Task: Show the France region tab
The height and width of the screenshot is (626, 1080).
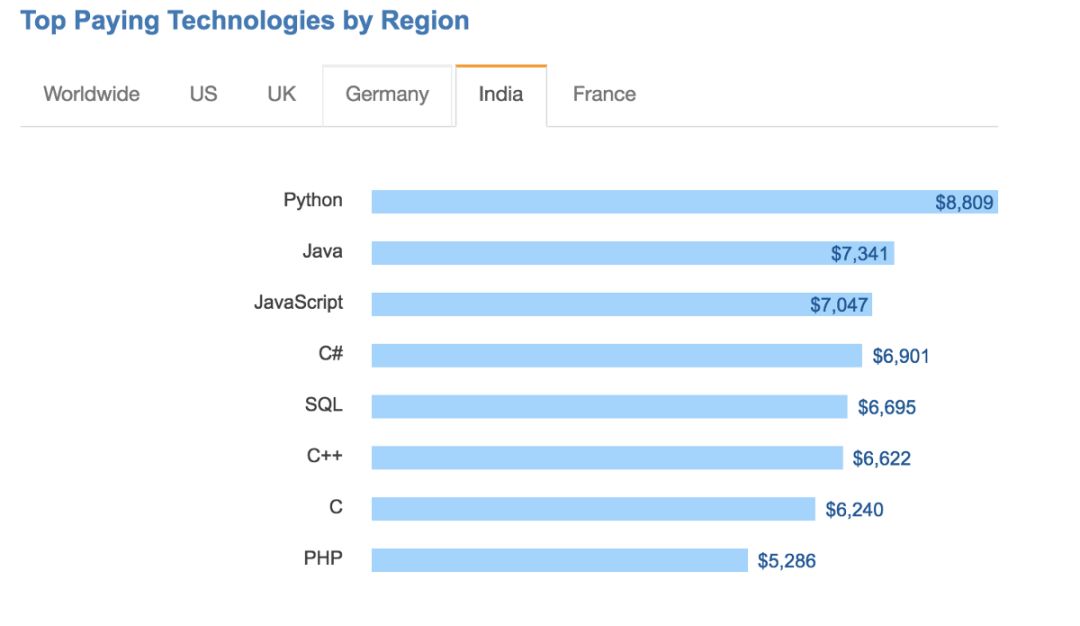Action: pos(604,95)
